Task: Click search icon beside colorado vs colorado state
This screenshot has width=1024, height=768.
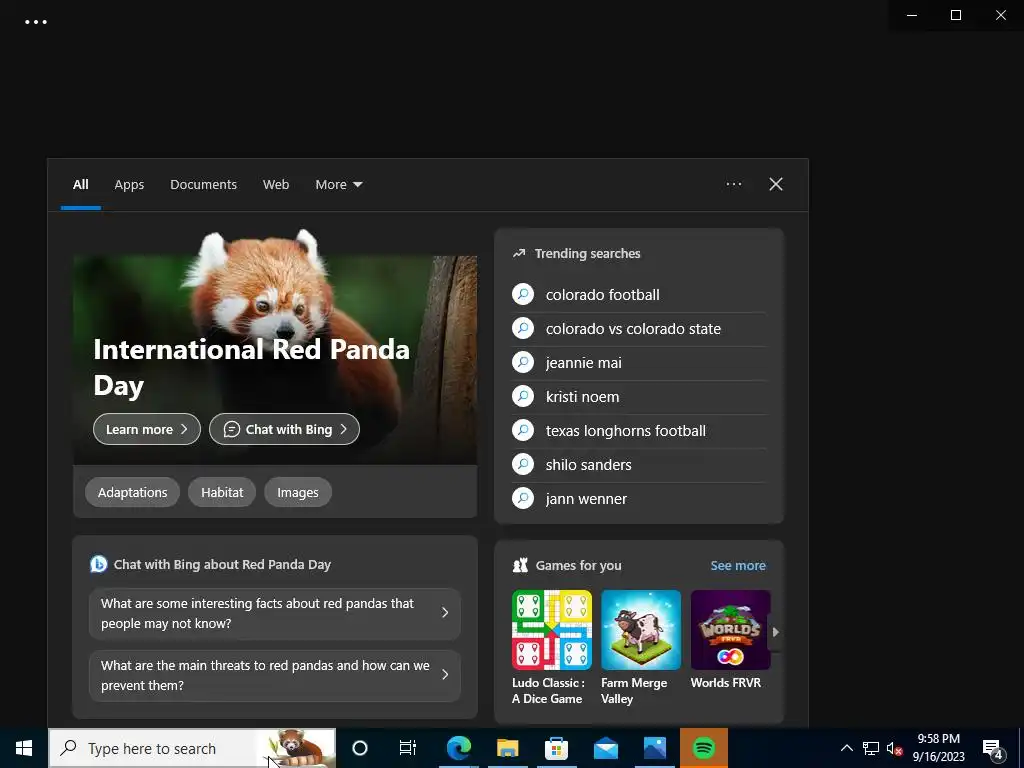Action: click(x=522, y=328)
